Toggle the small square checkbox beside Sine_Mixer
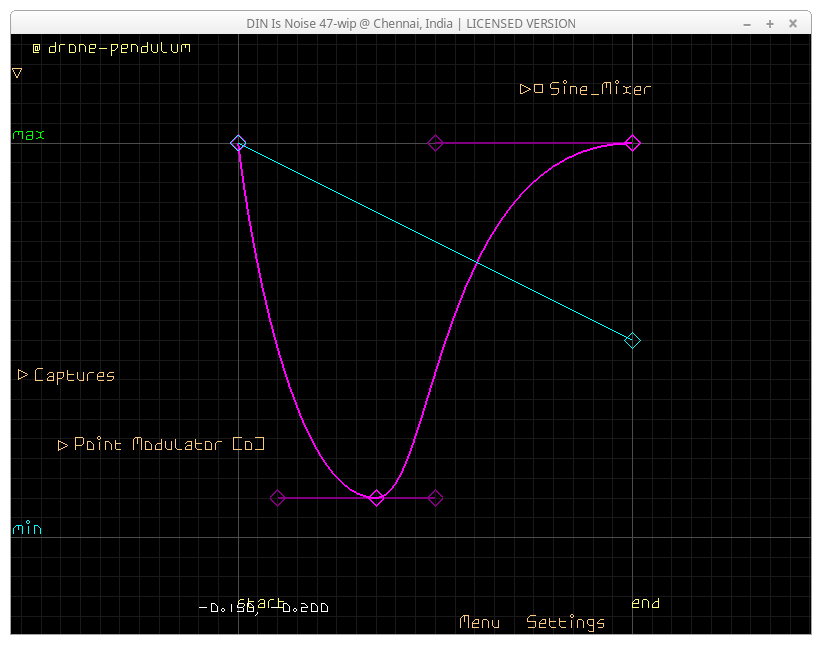The image size is (822, 645). [x=539, y=89]
